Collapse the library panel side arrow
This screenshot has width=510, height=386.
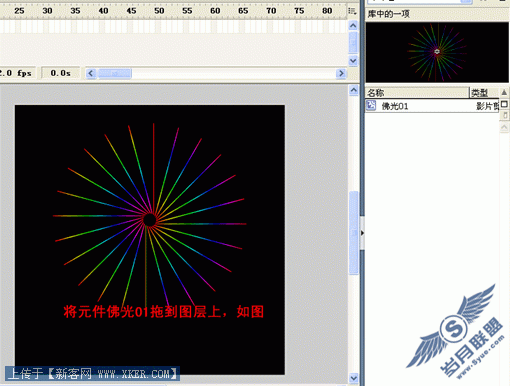tap(362, 233)
